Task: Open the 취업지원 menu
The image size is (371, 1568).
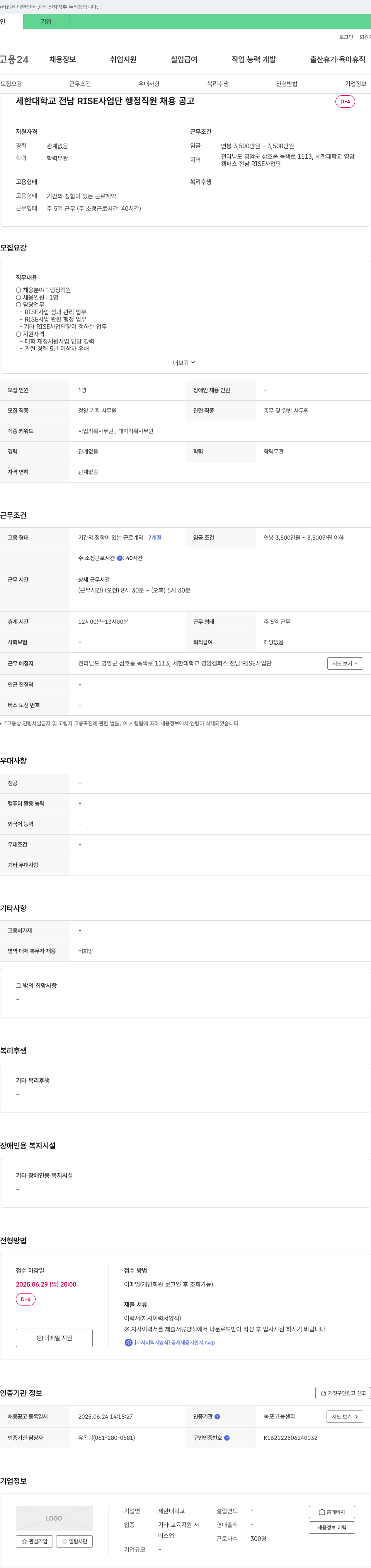Action: coord(123,59)
